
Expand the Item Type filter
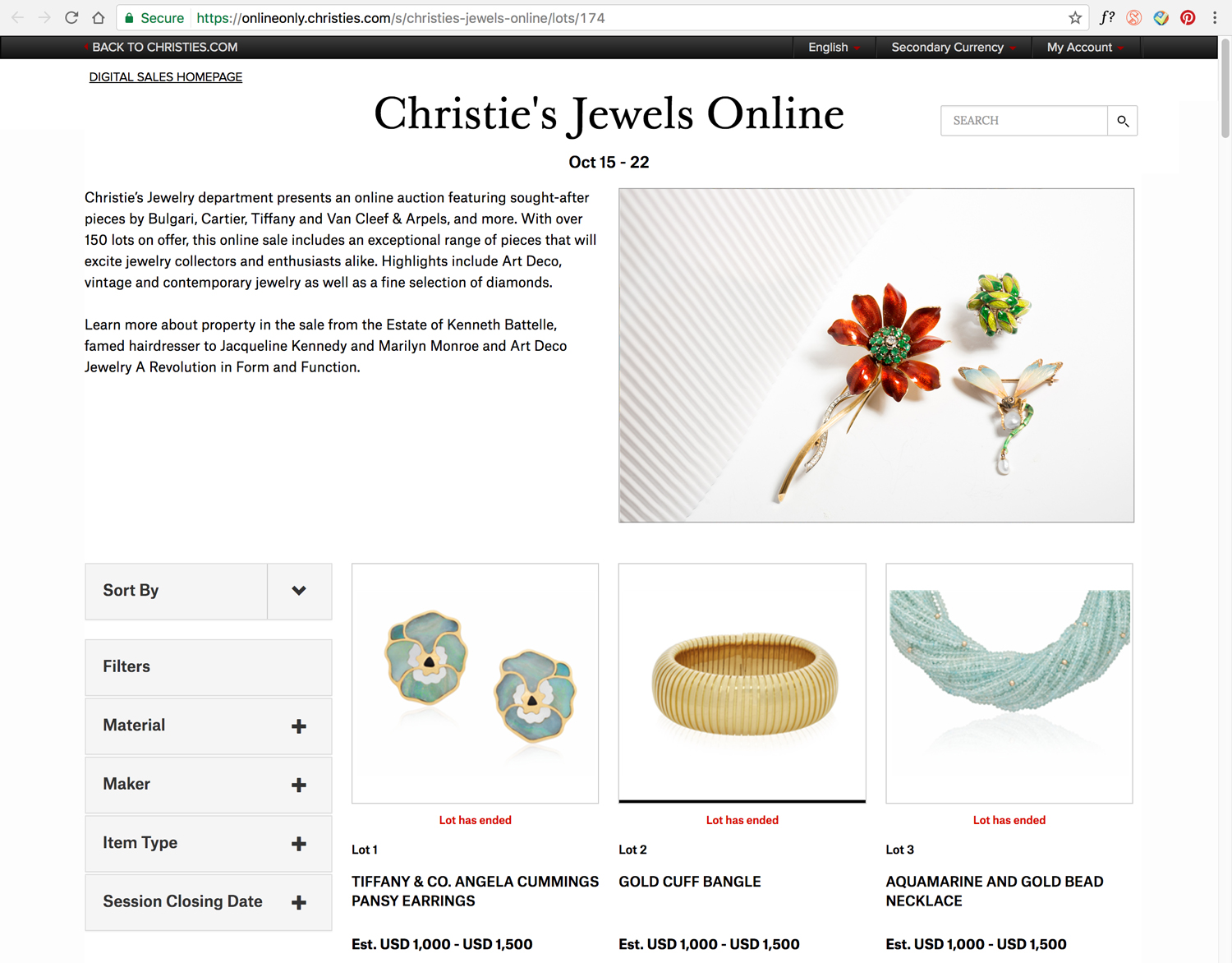tap(209, 844)
